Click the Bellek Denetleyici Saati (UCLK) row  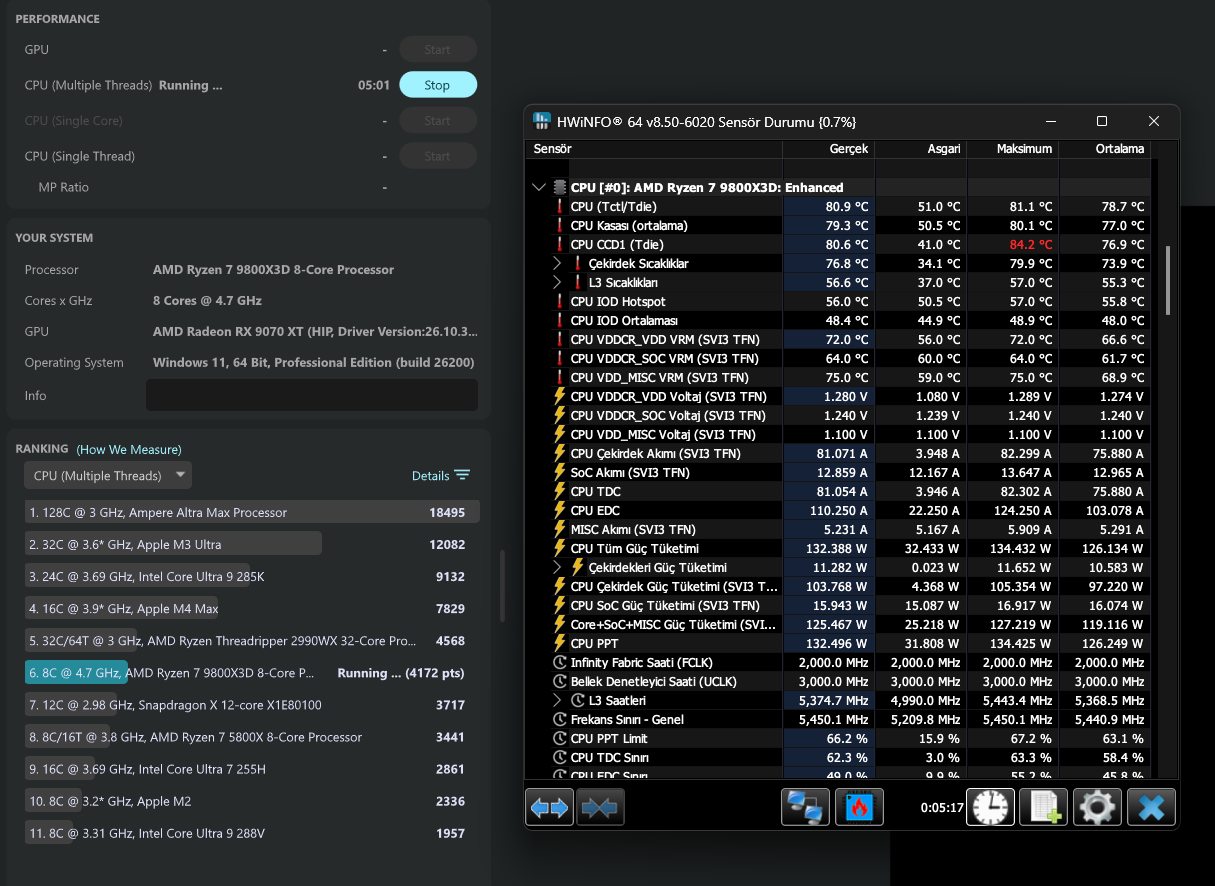coord(839,682)
